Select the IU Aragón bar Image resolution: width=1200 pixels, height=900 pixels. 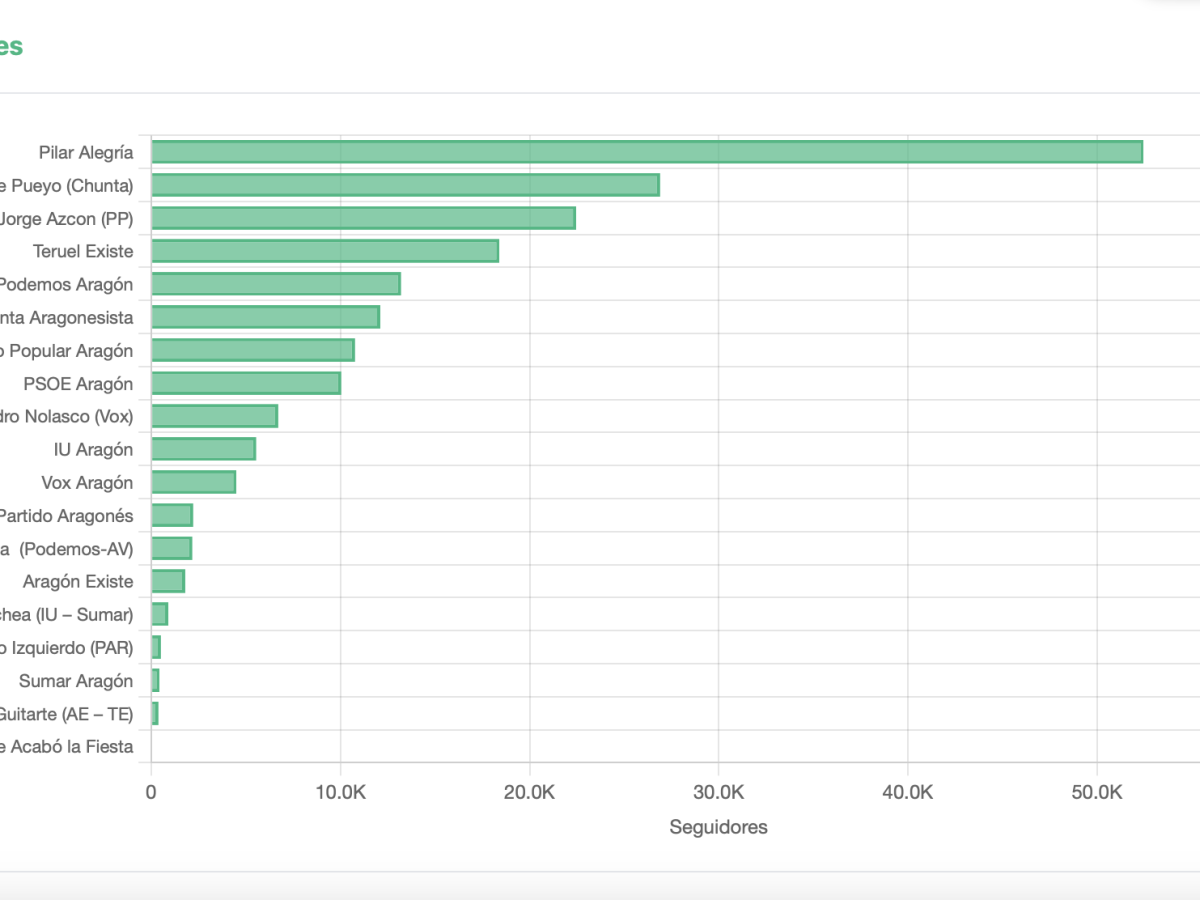coord(200,449)
